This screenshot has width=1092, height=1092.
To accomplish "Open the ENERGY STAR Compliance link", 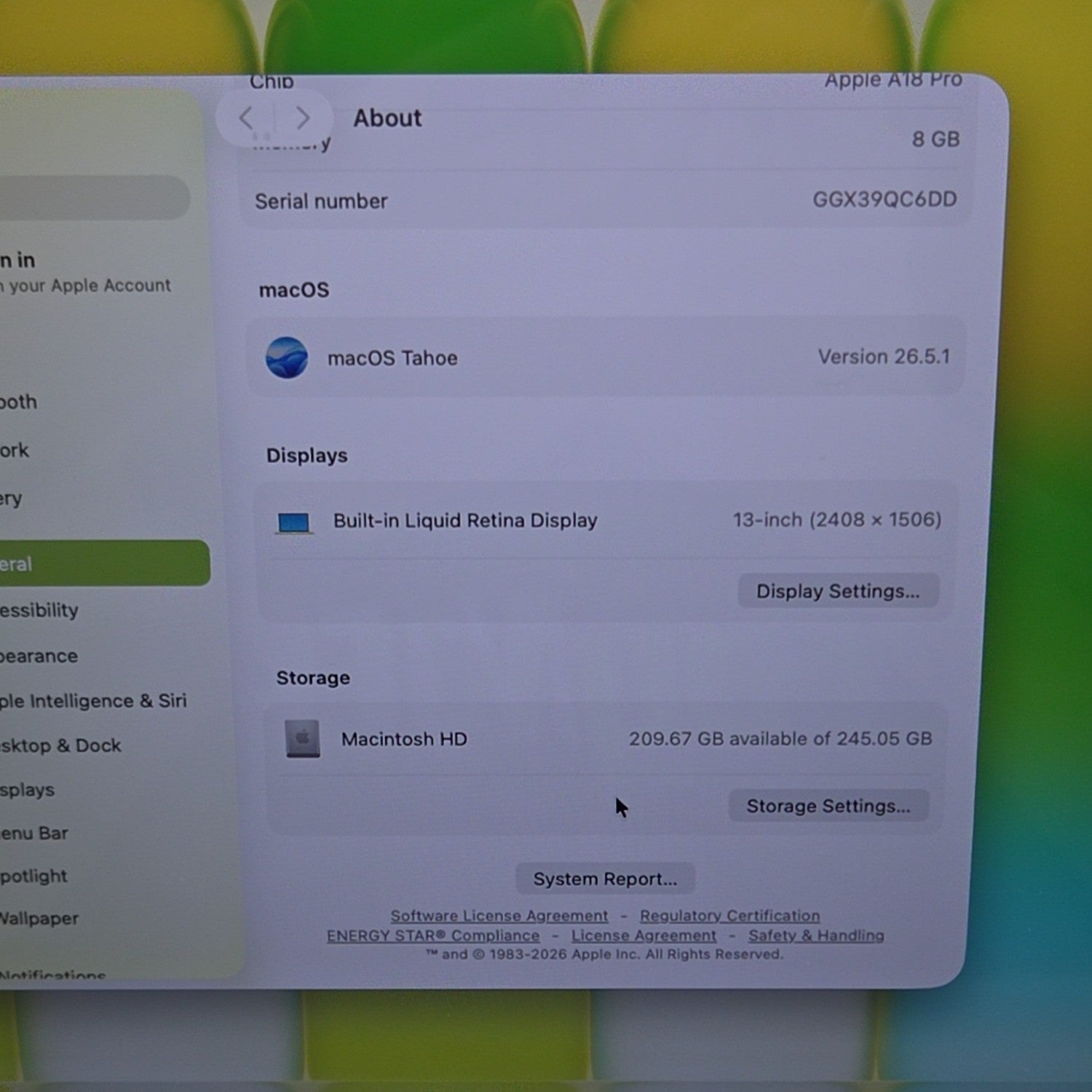I will (433, 935).
